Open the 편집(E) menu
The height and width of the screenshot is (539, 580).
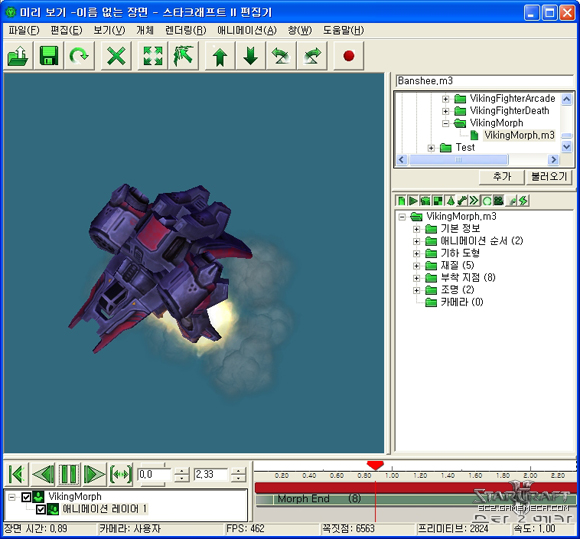[66, 30]
